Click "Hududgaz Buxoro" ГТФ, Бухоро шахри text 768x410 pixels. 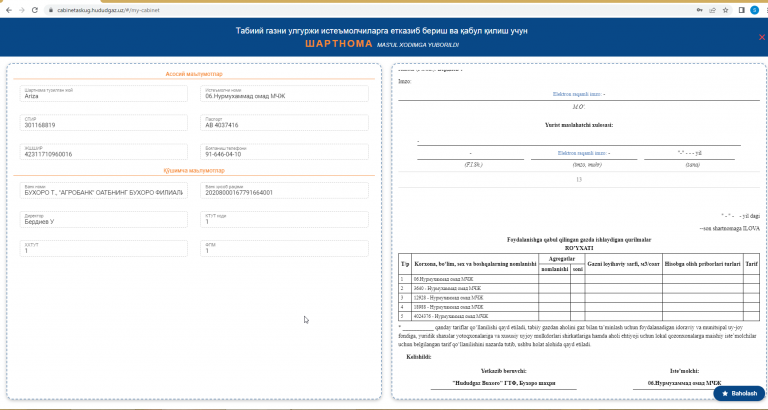click(504, 383)
